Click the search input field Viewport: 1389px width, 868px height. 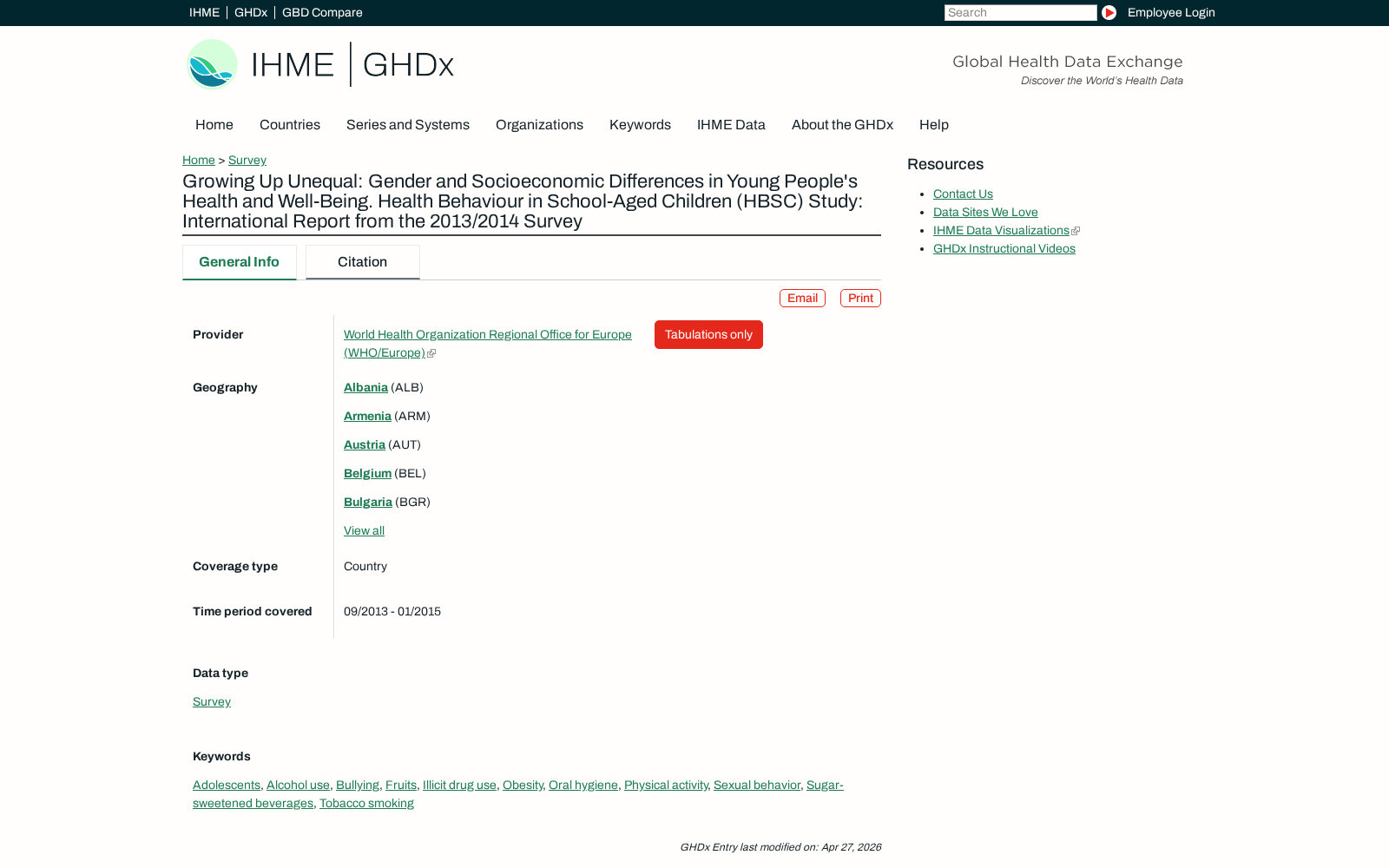click(1020, 12)
